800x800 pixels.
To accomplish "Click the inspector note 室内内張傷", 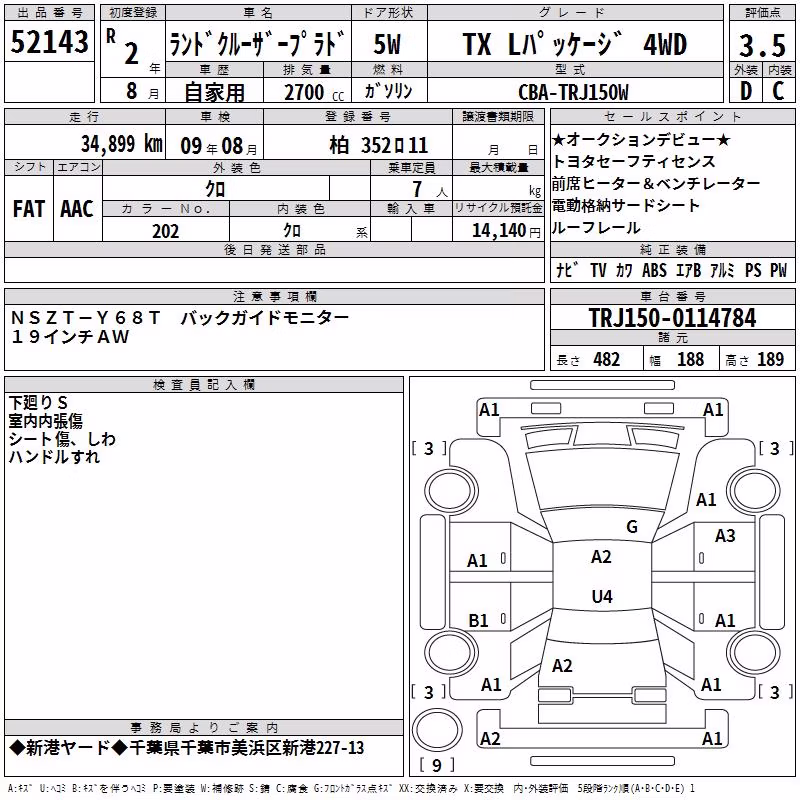I will (x=45, y=420).
